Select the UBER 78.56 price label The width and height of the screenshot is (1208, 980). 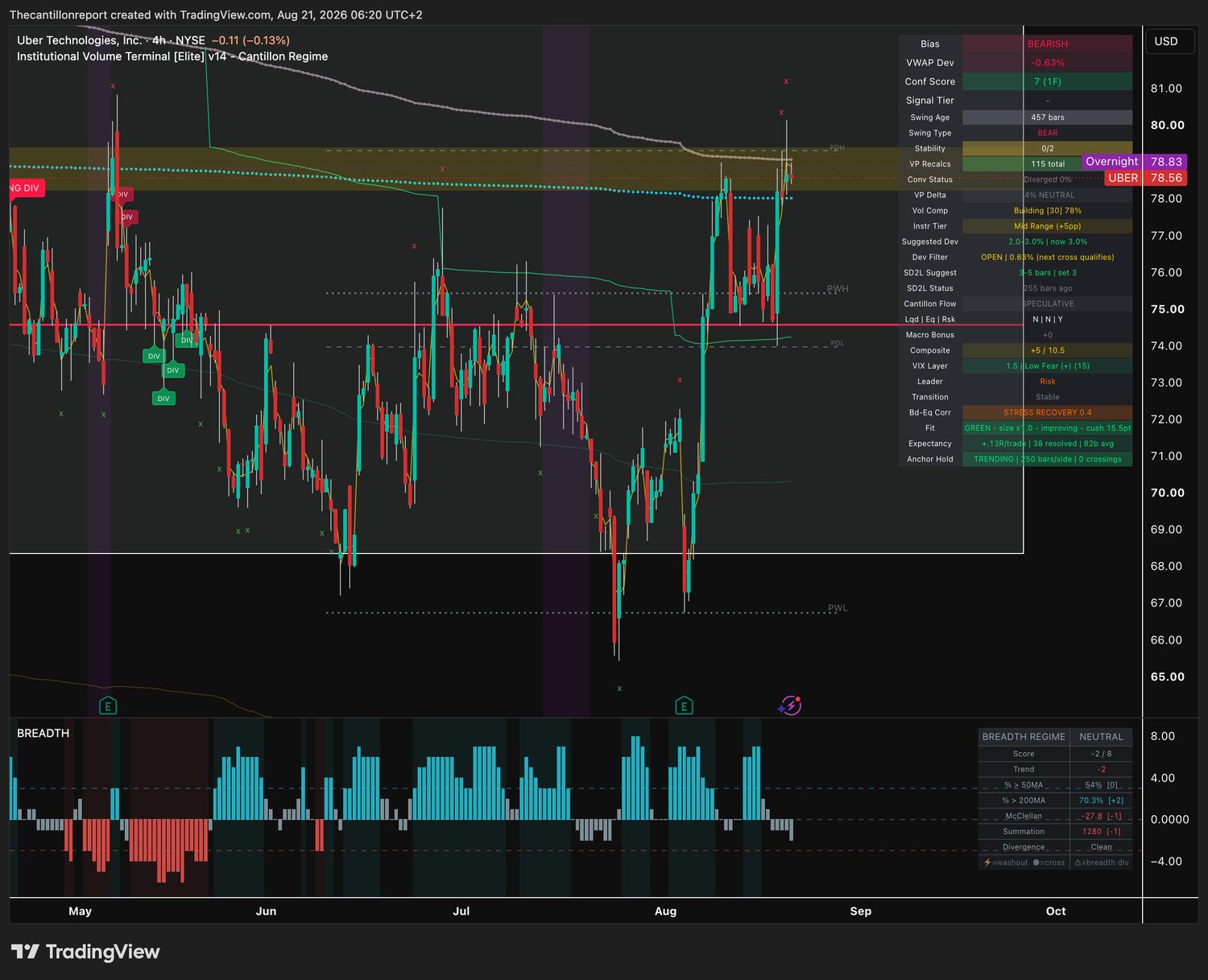pos(1145,178)
